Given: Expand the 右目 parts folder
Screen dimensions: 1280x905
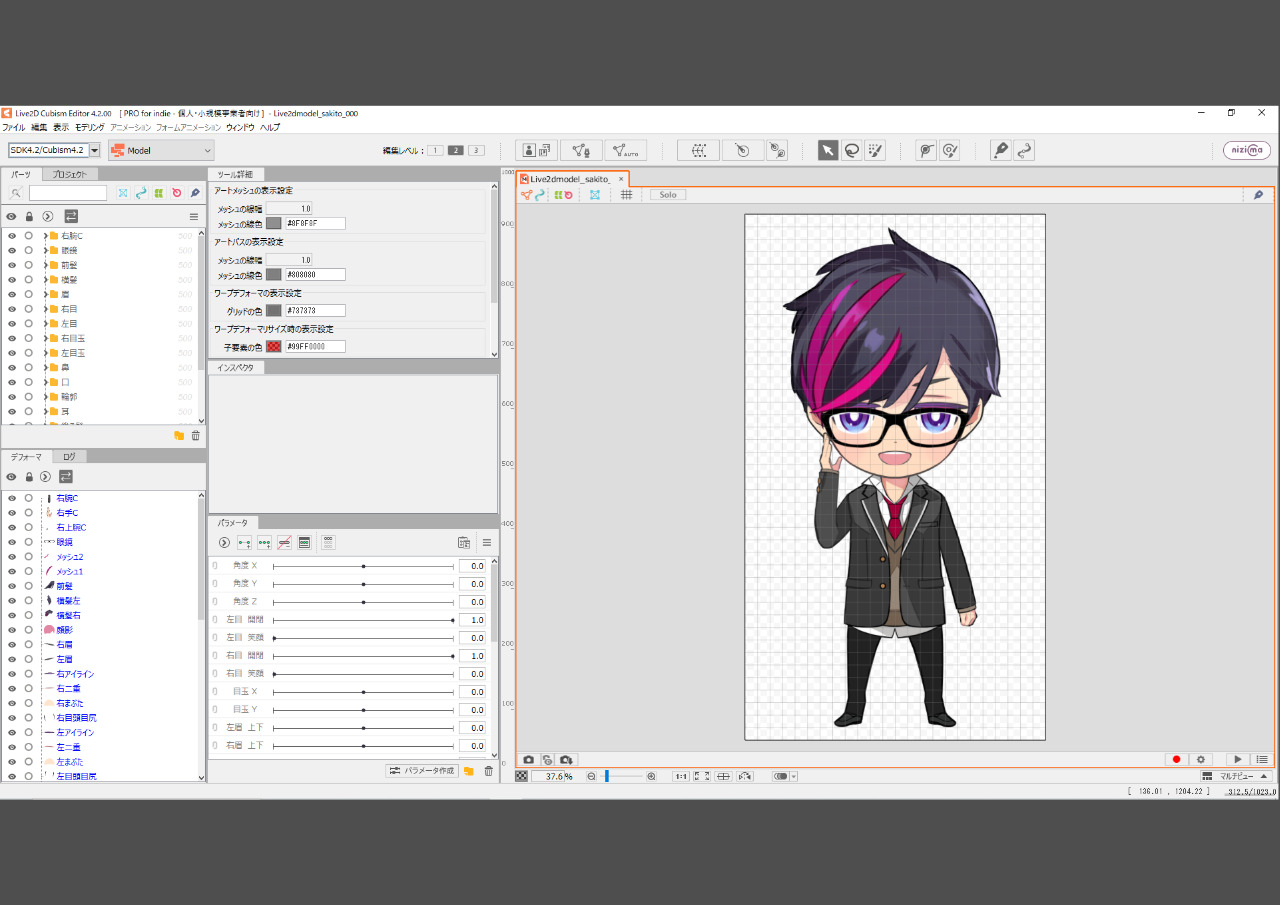Looking at the screenshot, I should 46,309.
